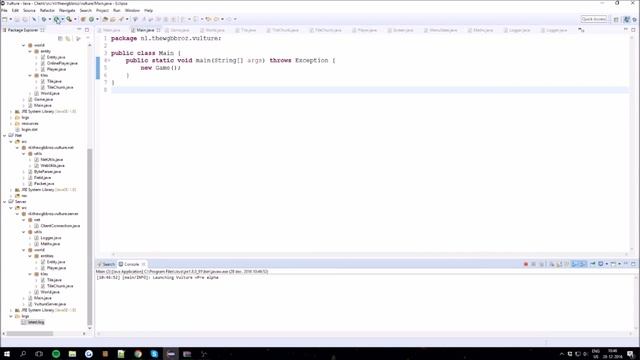Open Windows taskbar search

(23, 354)
